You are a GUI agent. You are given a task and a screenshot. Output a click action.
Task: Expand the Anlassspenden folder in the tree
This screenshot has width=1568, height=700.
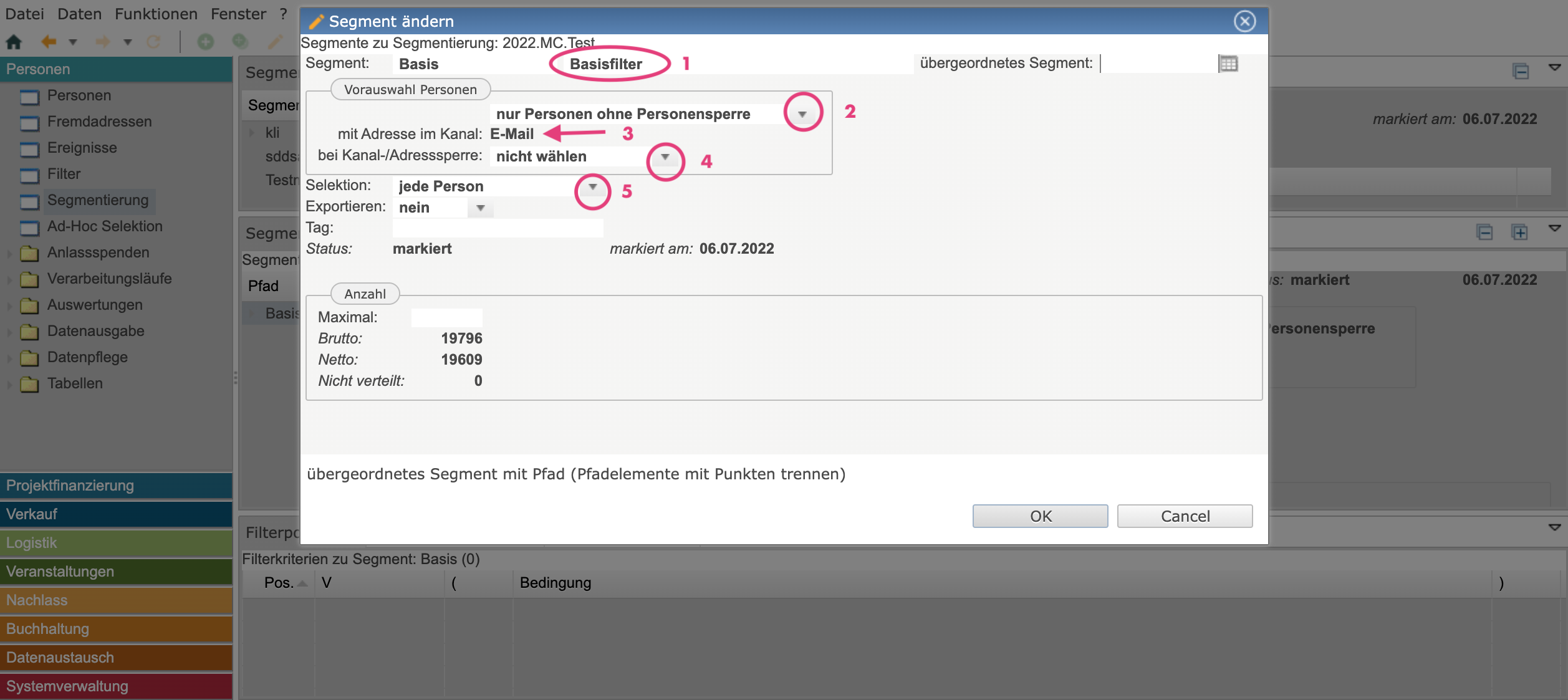[x=9, y=253]
